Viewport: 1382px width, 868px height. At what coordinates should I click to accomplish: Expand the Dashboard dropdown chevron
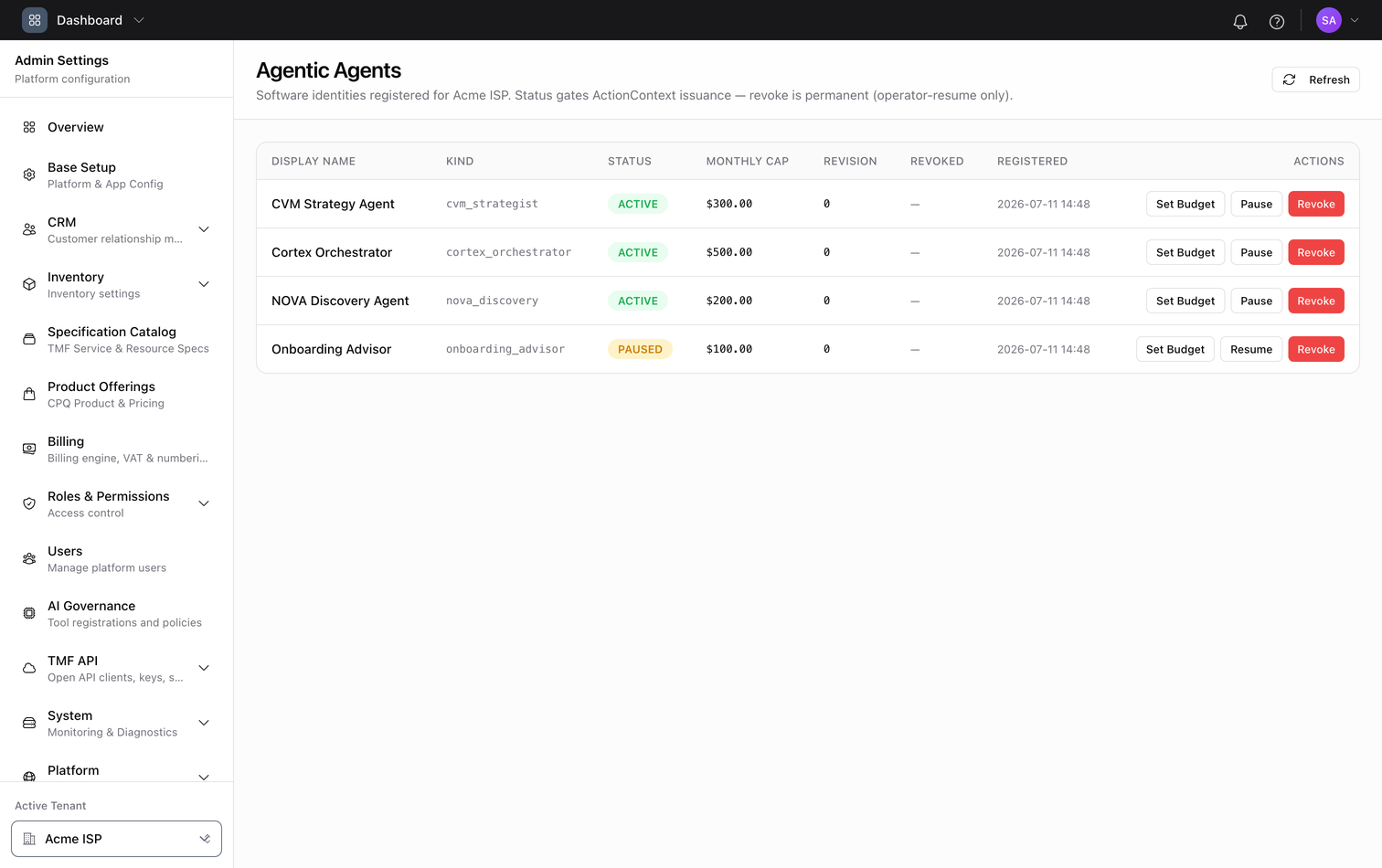pyautogui.click(x=139, y=20)
